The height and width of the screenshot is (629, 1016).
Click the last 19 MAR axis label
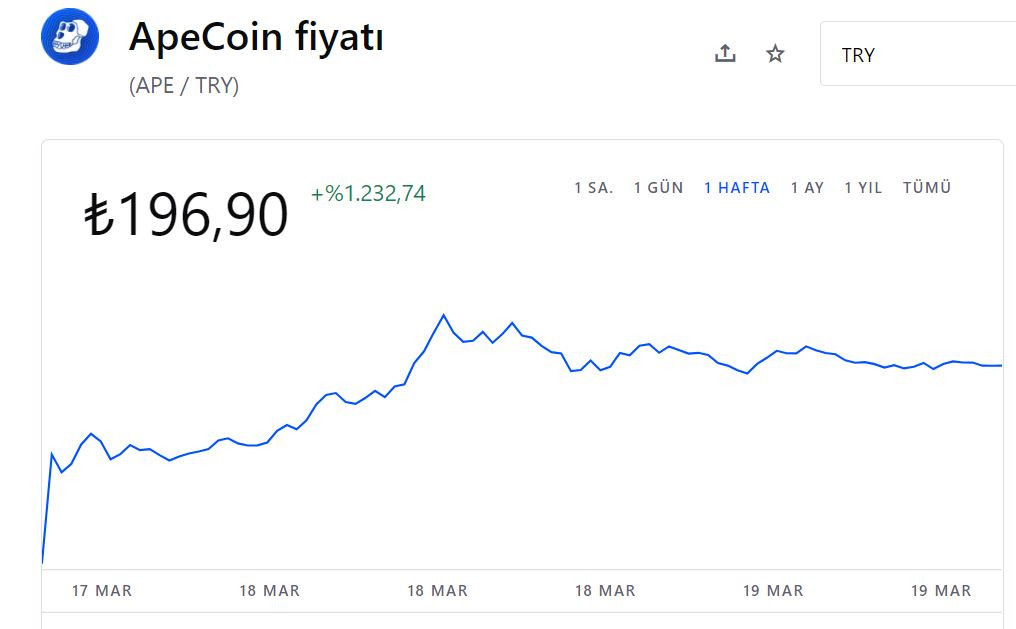click(941, 591)
